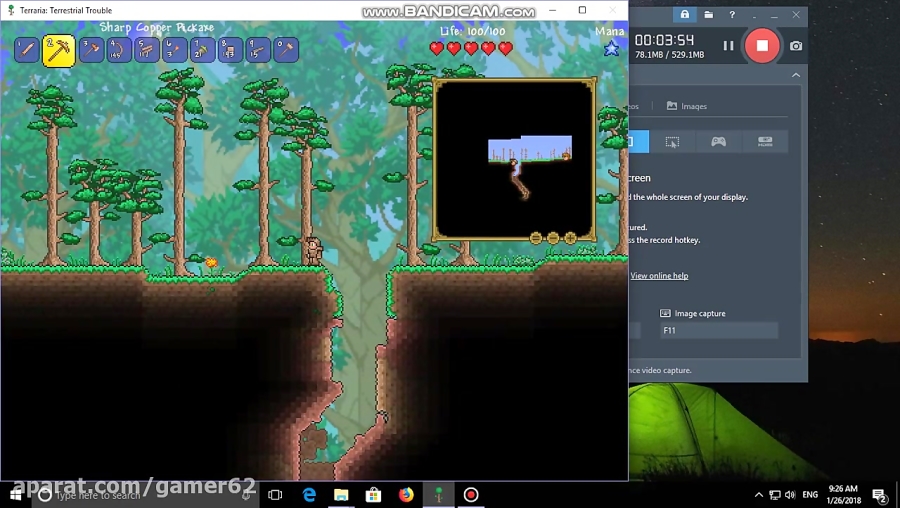Open Task View on taskbar
The height and width of the screenshot is (508, 900).
point(276,495)
